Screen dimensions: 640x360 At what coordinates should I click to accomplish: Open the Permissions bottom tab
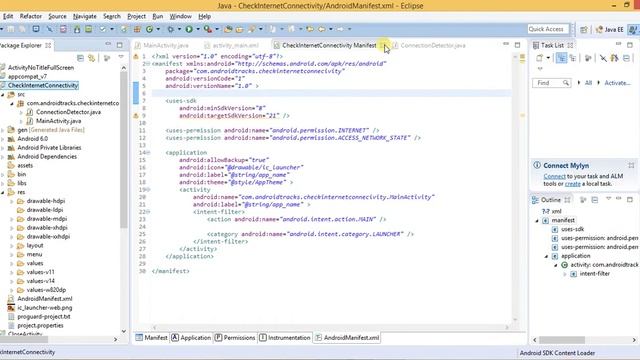(235, 338)
